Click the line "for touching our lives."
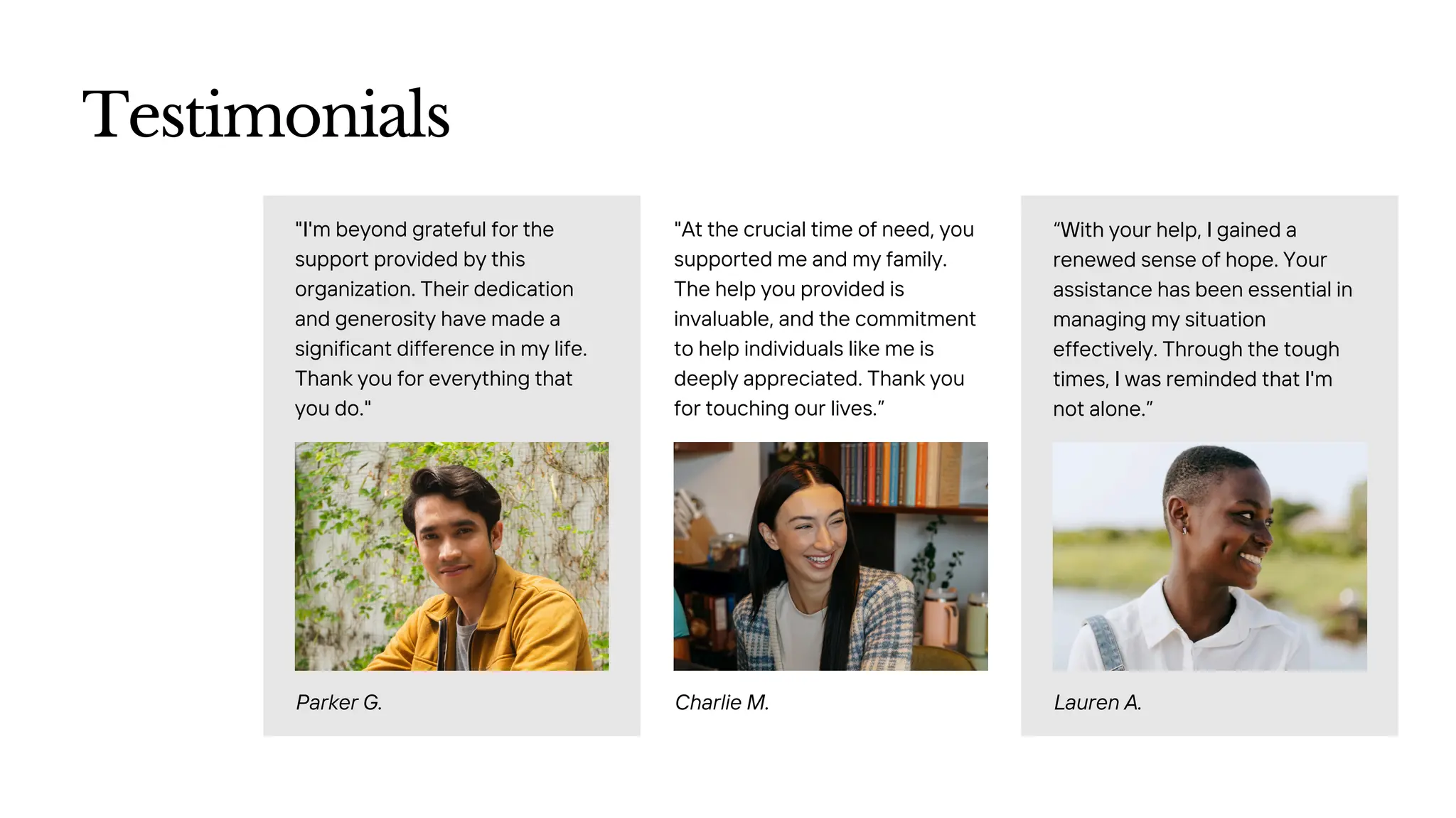 779,409
